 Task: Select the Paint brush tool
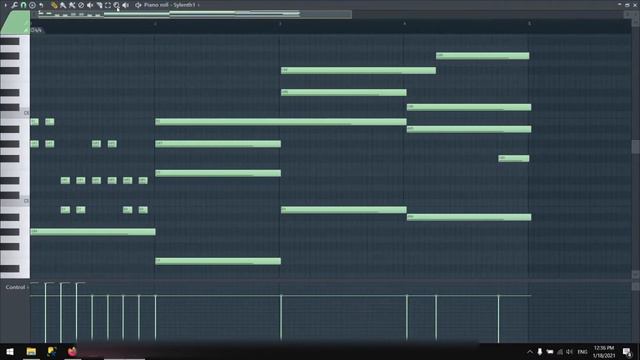click(x=63, y=5)
